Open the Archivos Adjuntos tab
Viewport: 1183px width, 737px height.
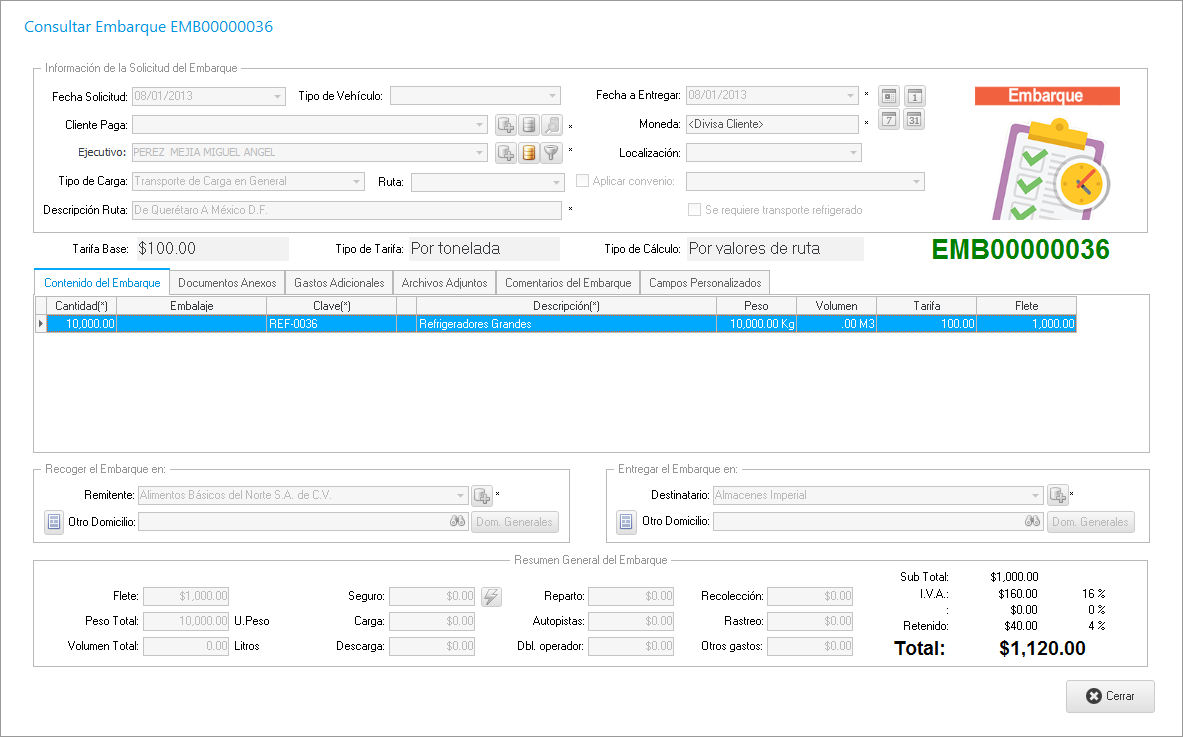click(444, 283)
